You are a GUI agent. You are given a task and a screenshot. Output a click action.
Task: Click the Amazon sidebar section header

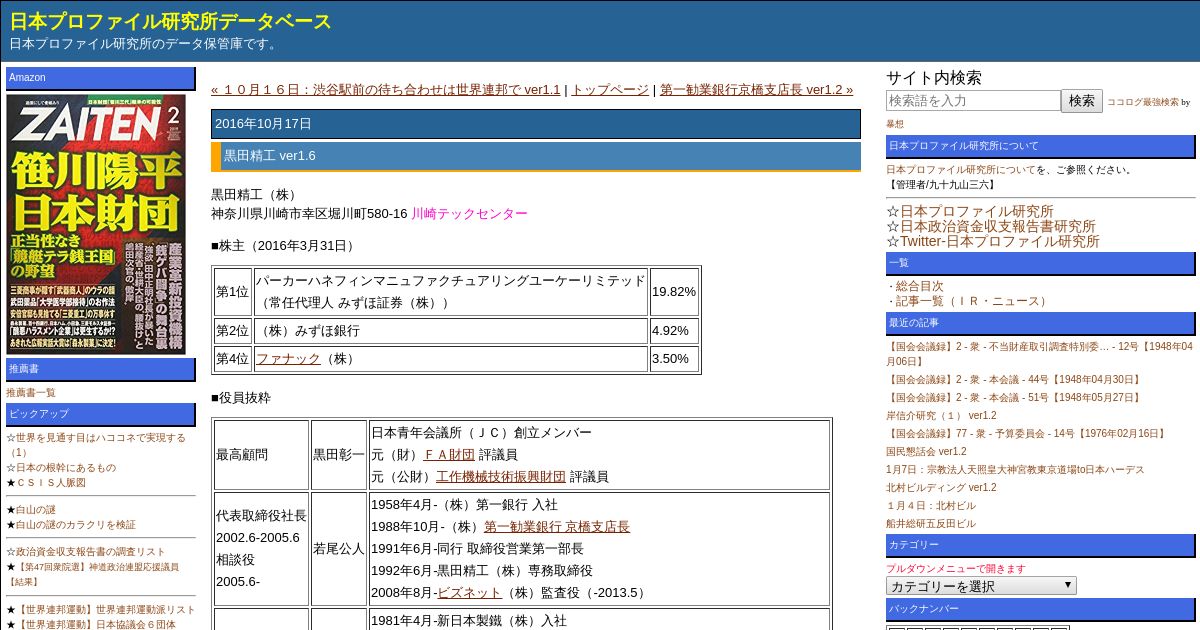[x=101, y=78]
